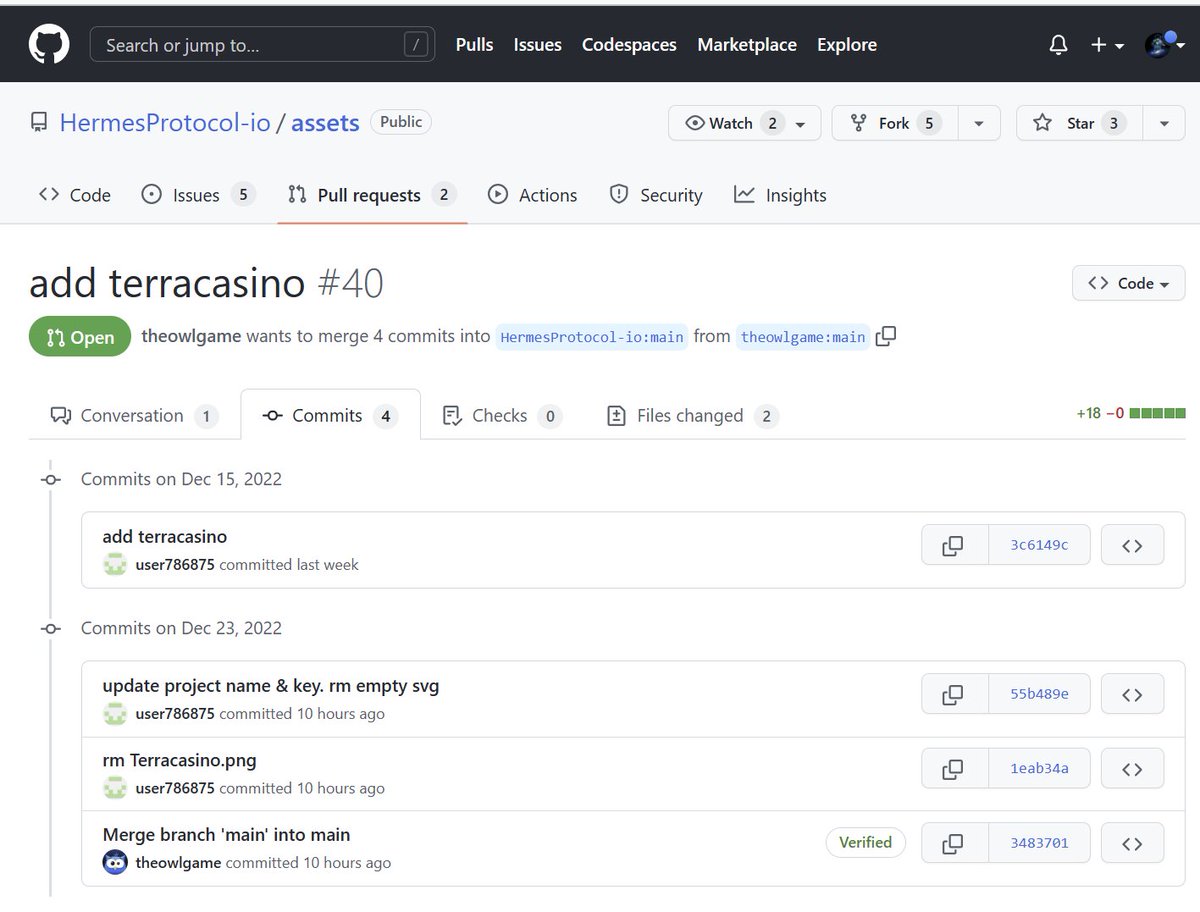Go to Pulls in top navigation
The width and height of the screenshot is (1200, 912).
[474, 45]
